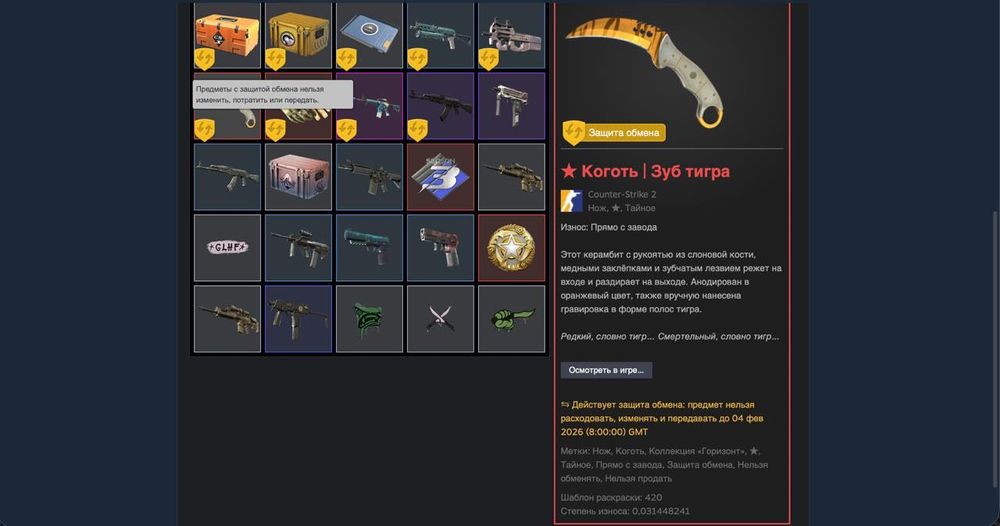Screen dimensions: 1000x526
Task: Select the orange weapon case item
Action: click(x=228, y=35)
